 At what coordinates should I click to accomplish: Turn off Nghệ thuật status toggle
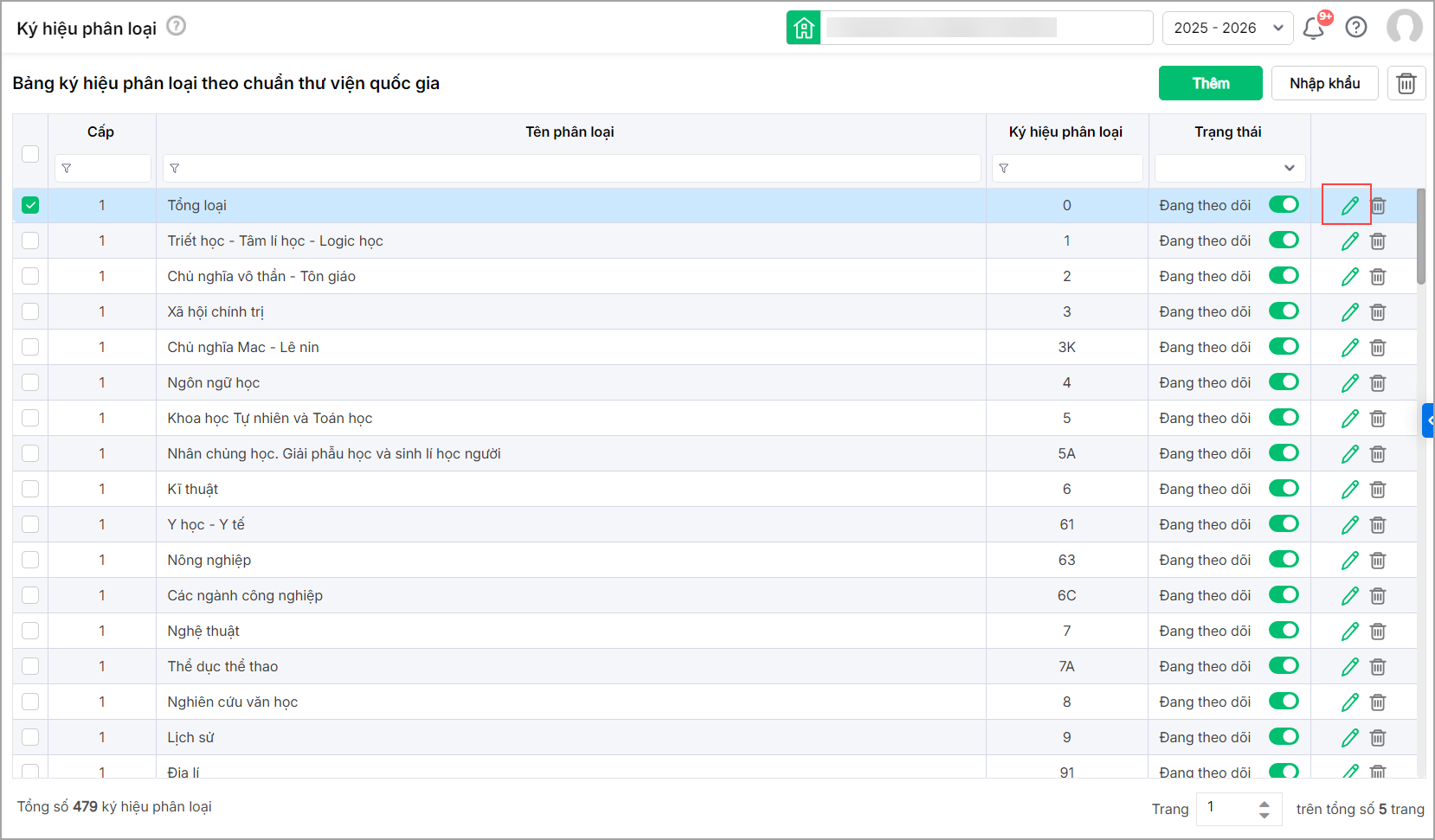click(x=1284, y=631)
